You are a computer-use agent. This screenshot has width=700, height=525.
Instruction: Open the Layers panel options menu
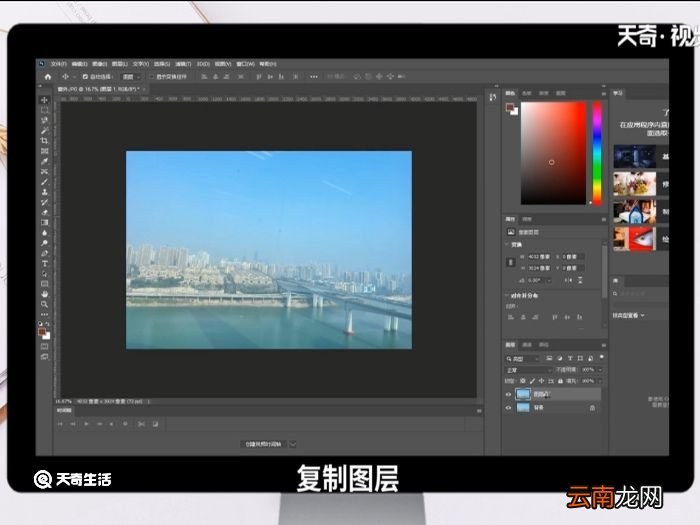point(604,346)
